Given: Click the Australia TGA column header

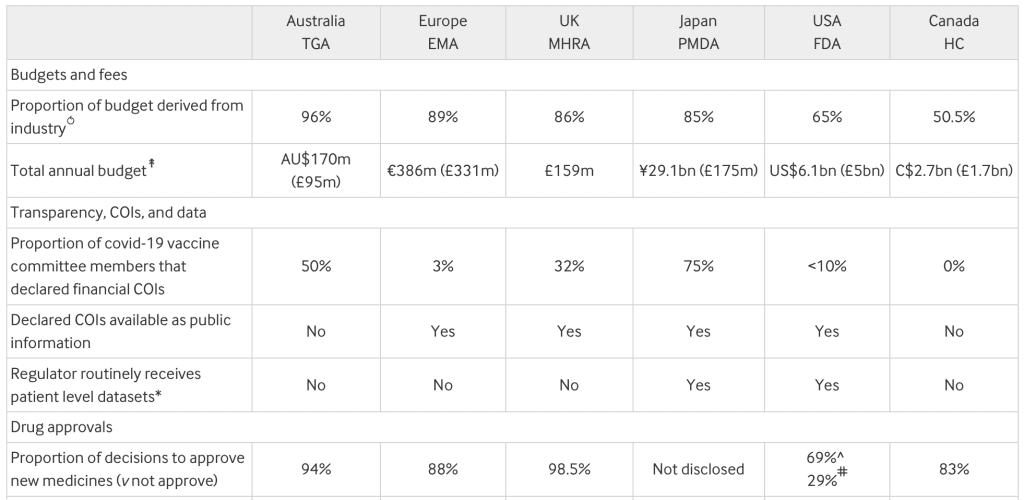Looking at the screenshot, I should (x=316, y=33).
